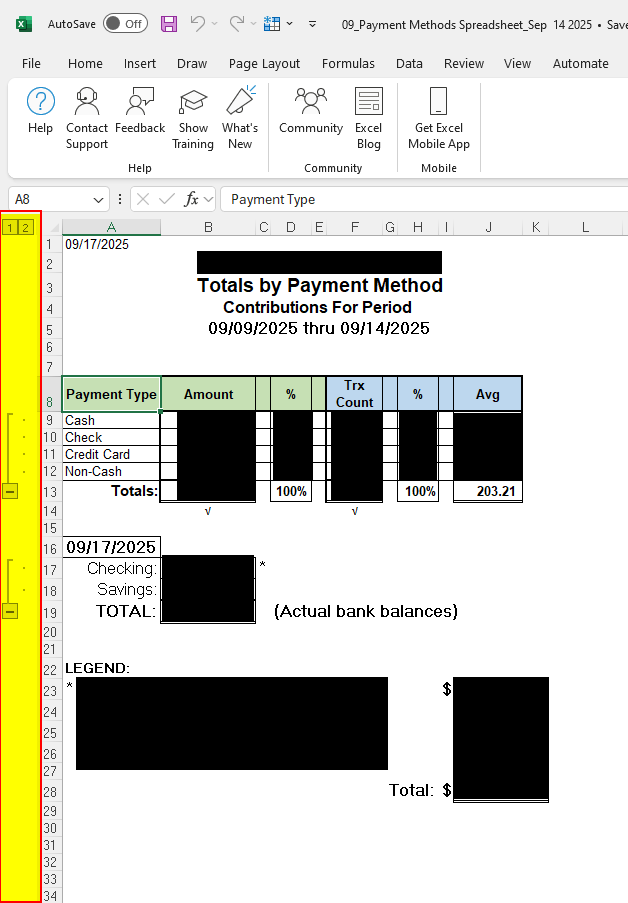Select row 8 header
Screen dimensions: 628x903
click(x=50, y=394)
